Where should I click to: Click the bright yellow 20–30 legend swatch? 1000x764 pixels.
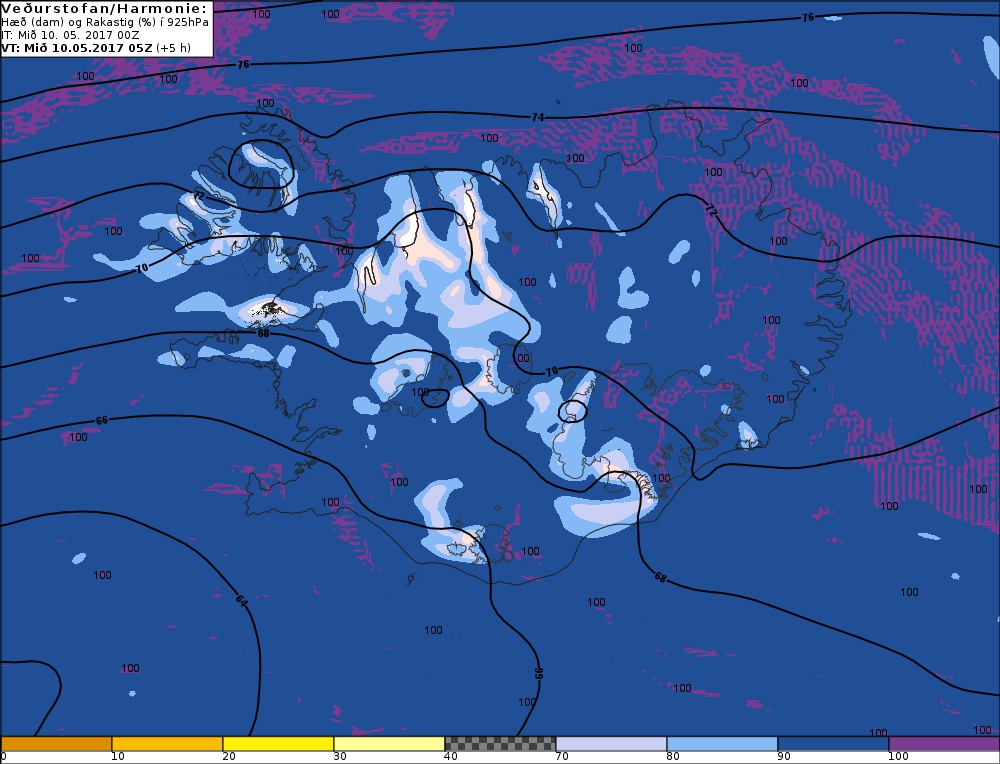(278, 744)
